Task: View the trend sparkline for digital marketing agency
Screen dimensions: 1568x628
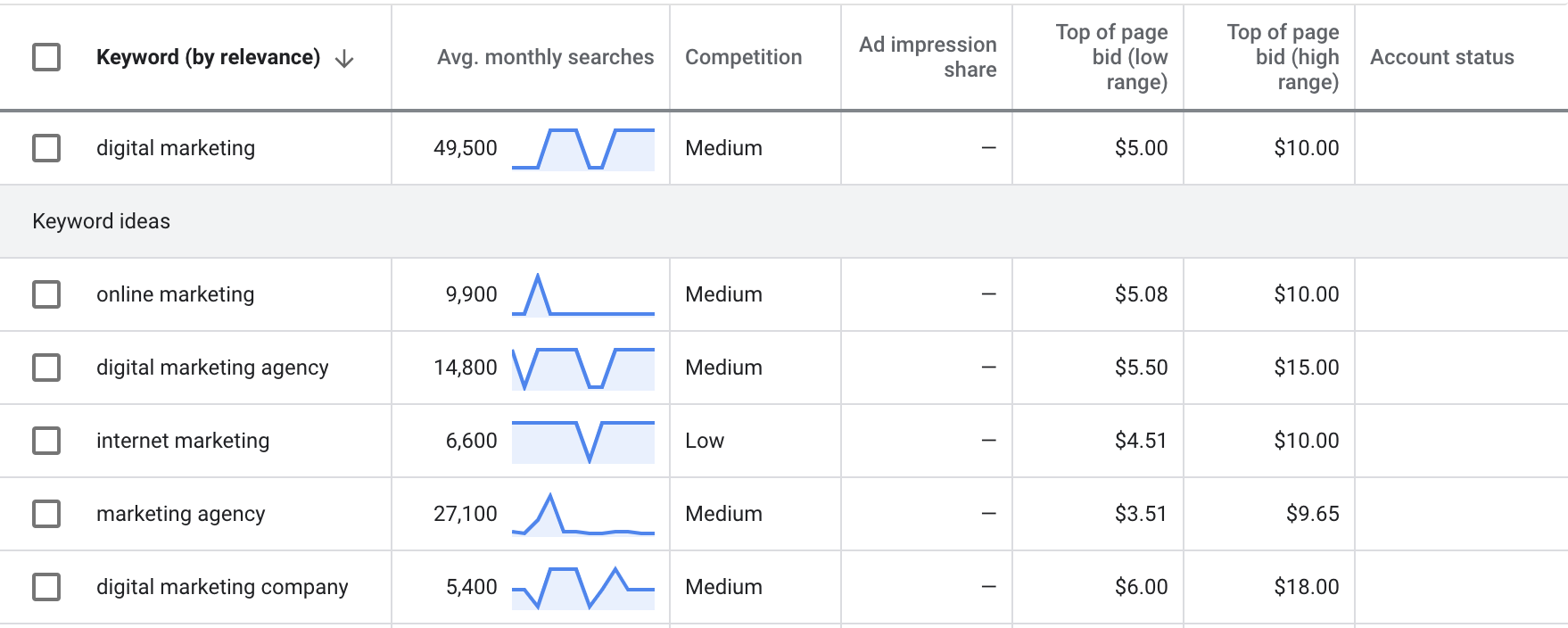Action: click(x=583, y=368)
